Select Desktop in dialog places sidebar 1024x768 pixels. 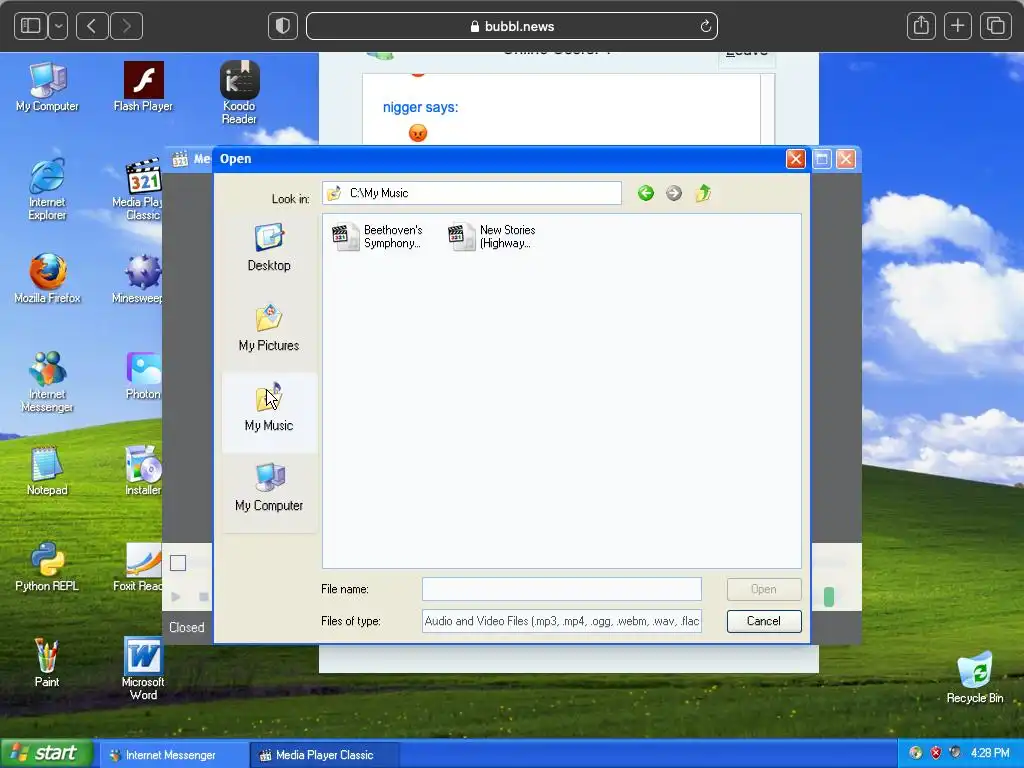(269, 248)
